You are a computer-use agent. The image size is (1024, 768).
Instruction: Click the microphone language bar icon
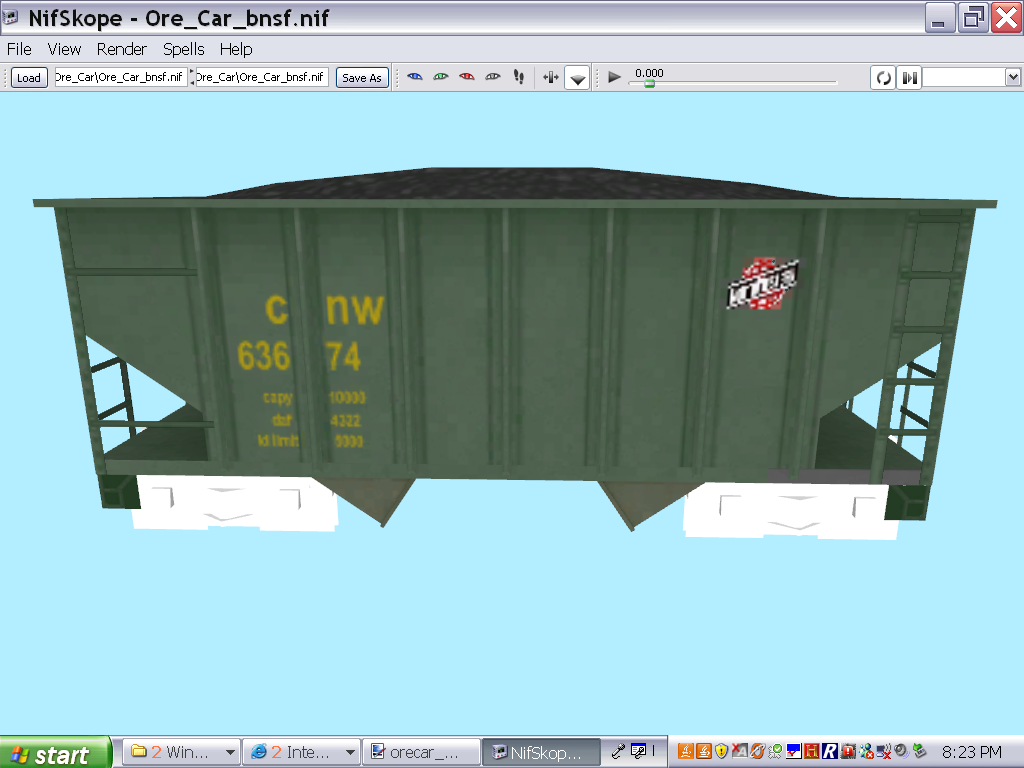coord(618,752)
